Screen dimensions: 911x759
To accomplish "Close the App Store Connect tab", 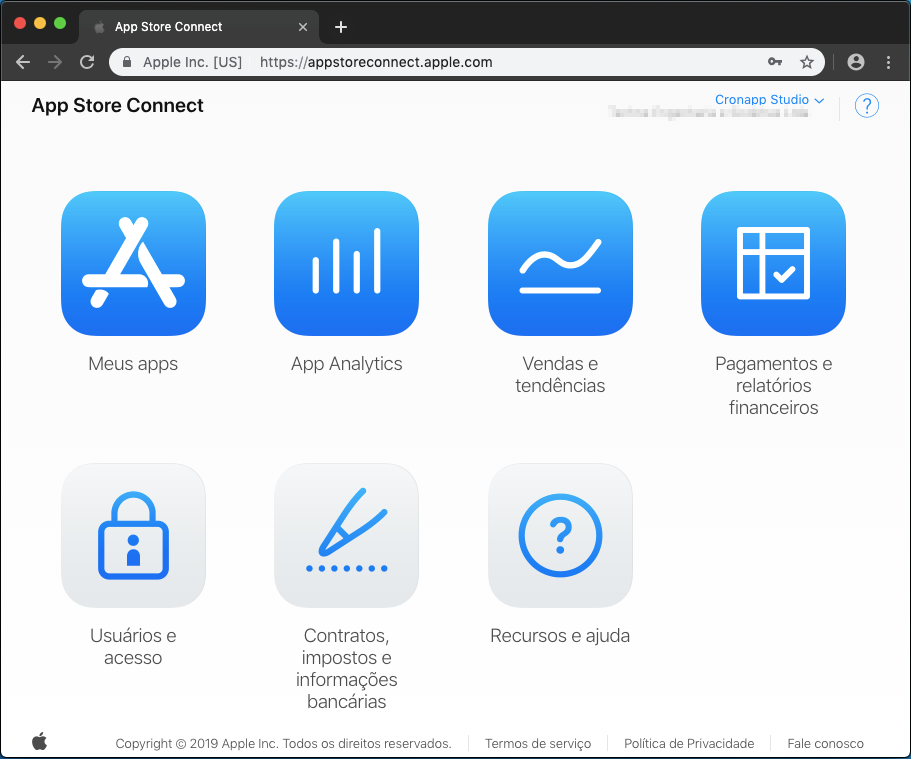I will coord(303,27).
